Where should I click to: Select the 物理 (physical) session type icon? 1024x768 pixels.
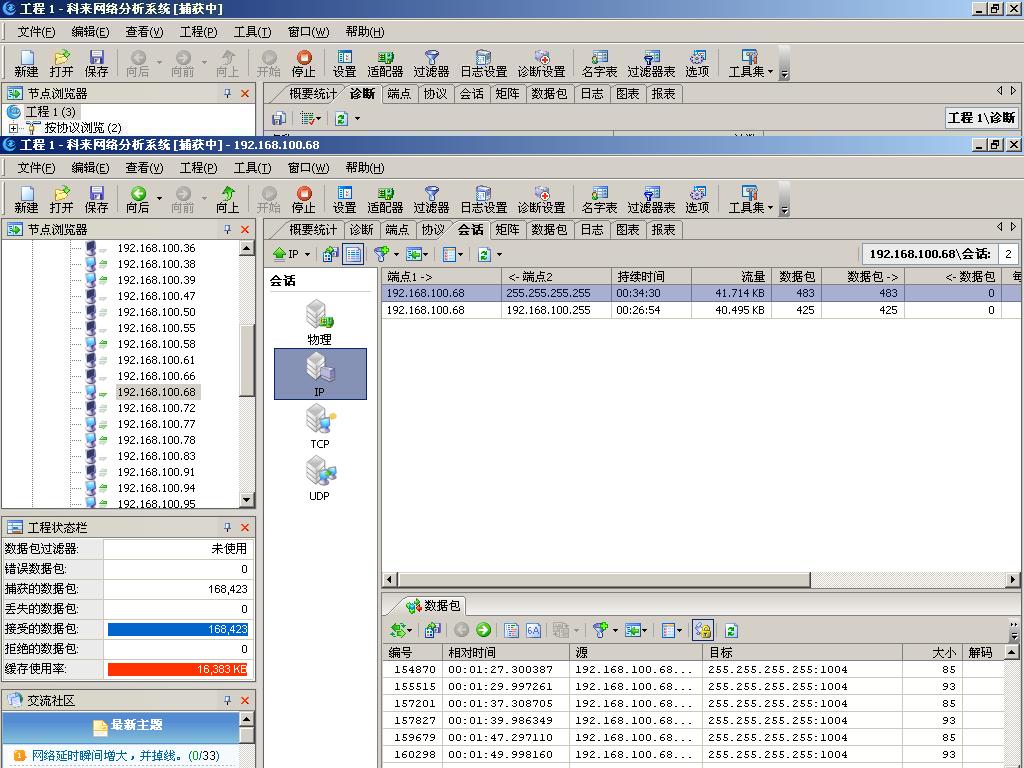[x=319, y=321]
